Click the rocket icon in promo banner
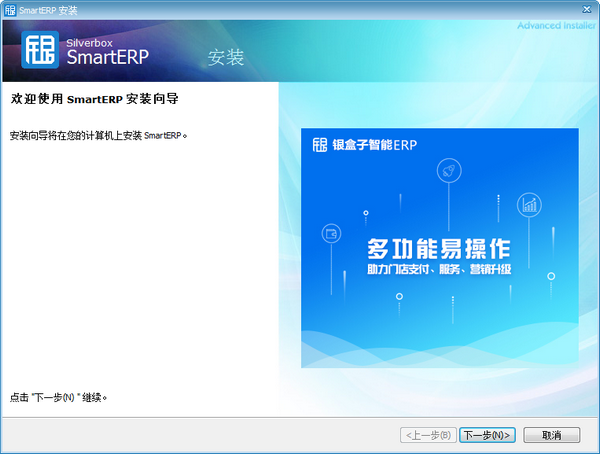Screen dimensions: 600x454 (449, 171)
